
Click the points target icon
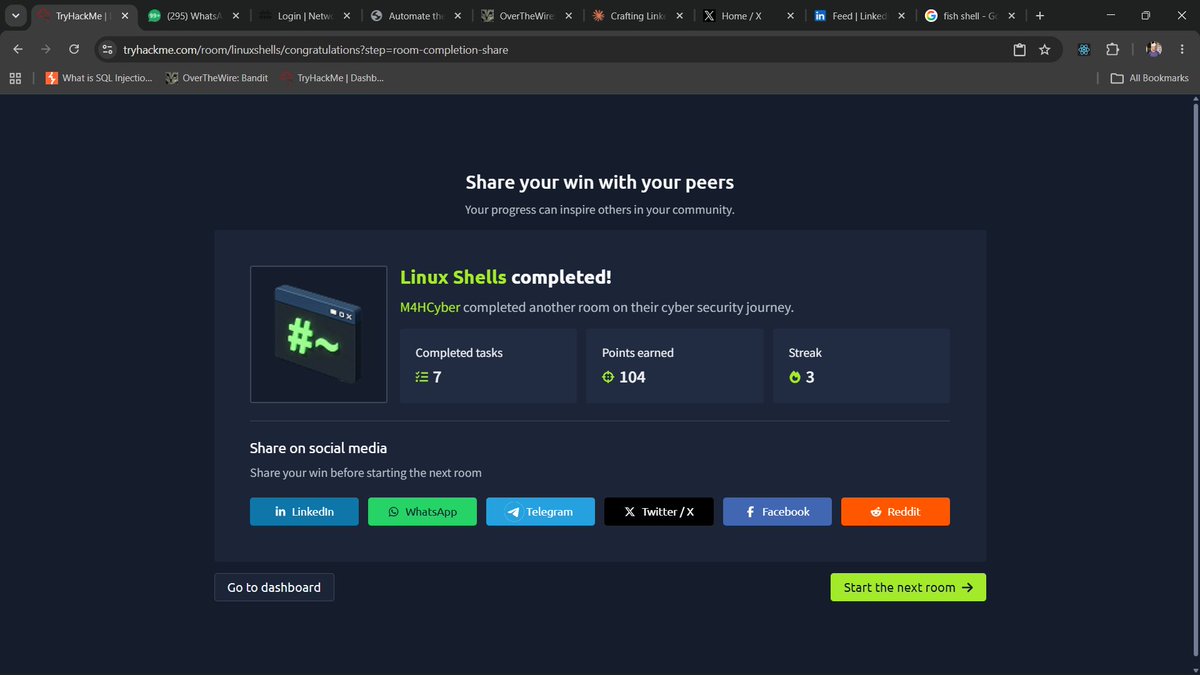pyautogui.click(x=608, y=377)
